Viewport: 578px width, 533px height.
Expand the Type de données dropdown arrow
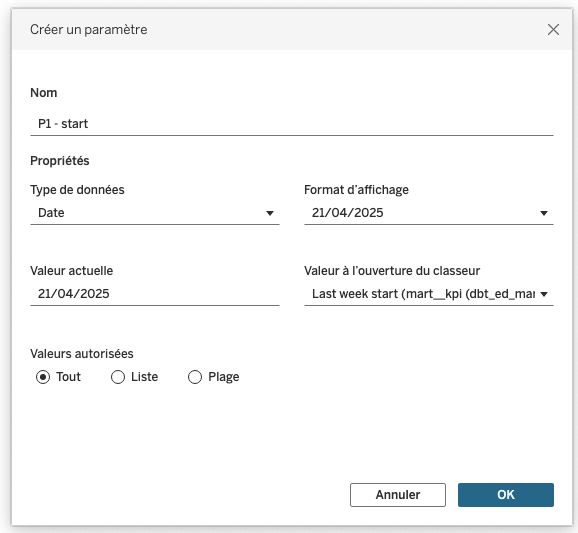click(270, 213)
